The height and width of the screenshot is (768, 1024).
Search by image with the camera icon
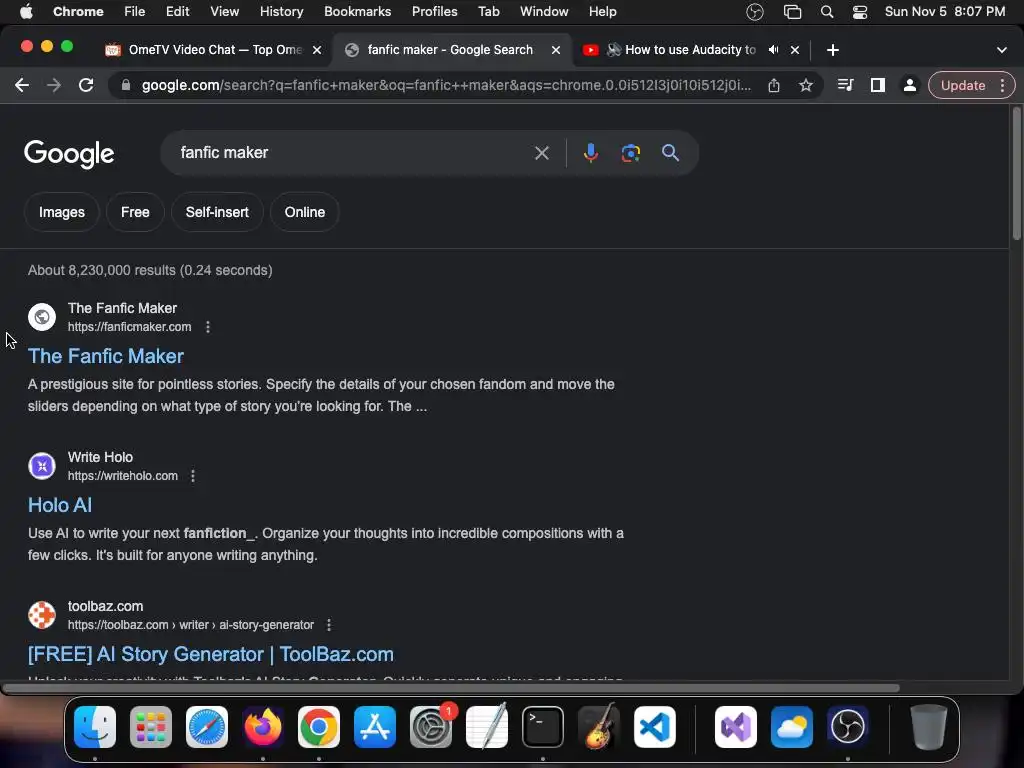630,153
